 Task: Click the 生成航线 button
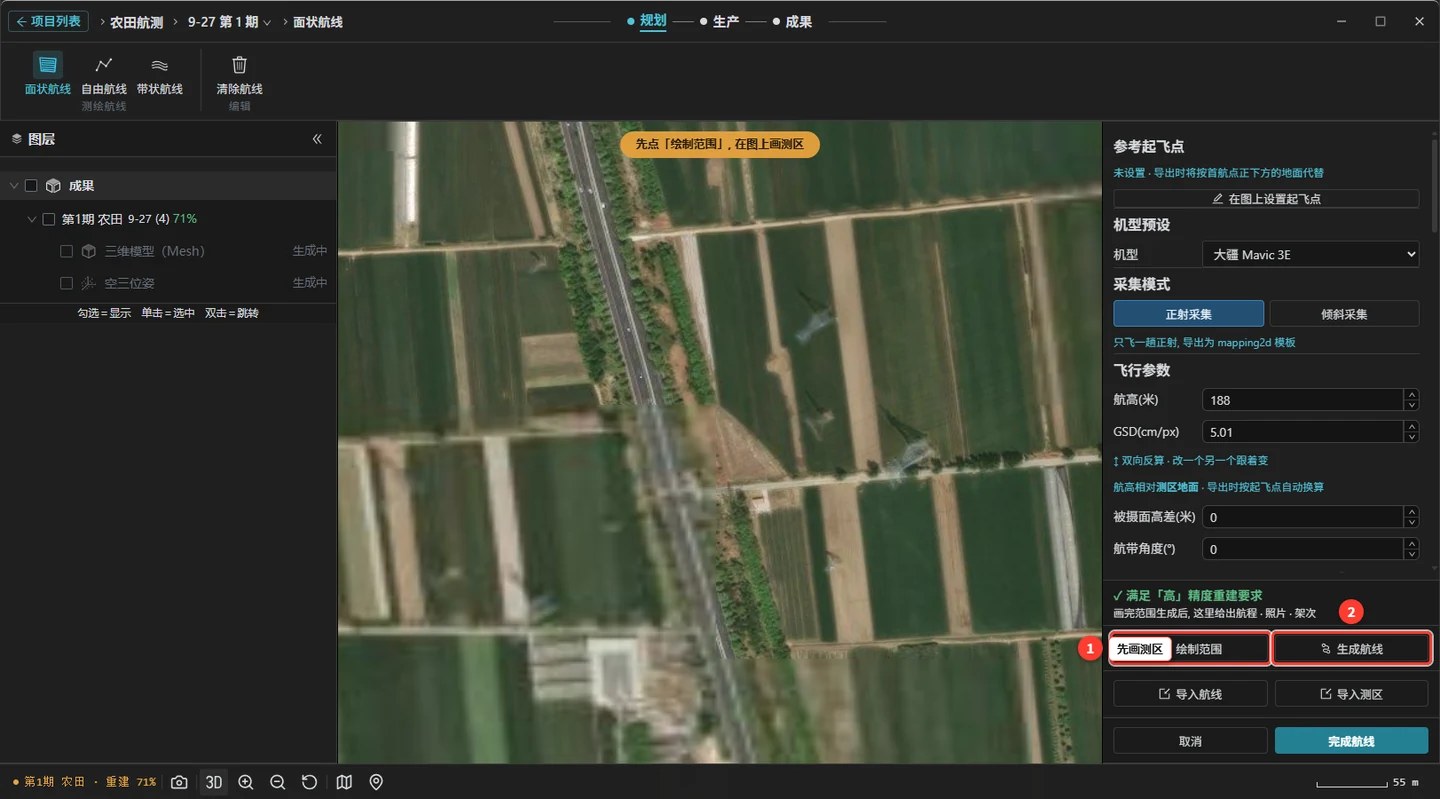point(1351,649)
